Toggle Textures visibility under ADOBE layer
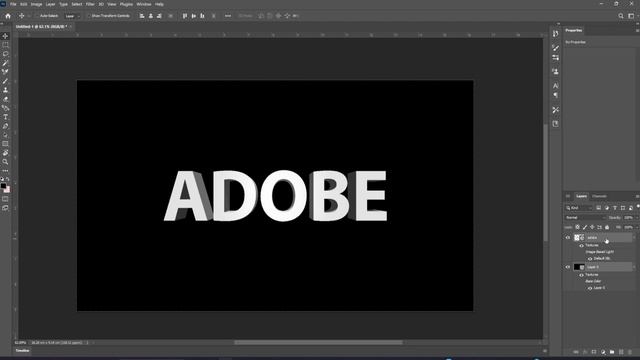640x360 pixels. pos(581,246)
